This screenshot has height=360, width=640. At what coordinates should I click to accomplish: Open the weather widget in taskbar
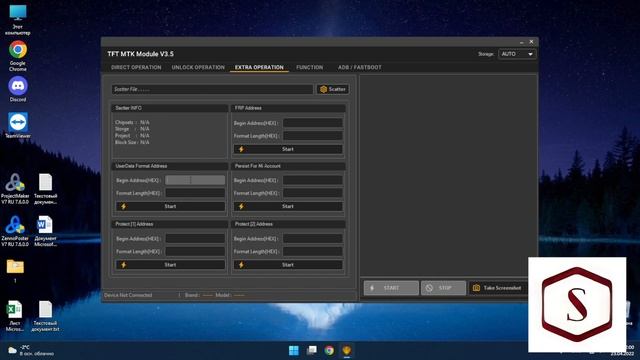[x=31, y=350]
